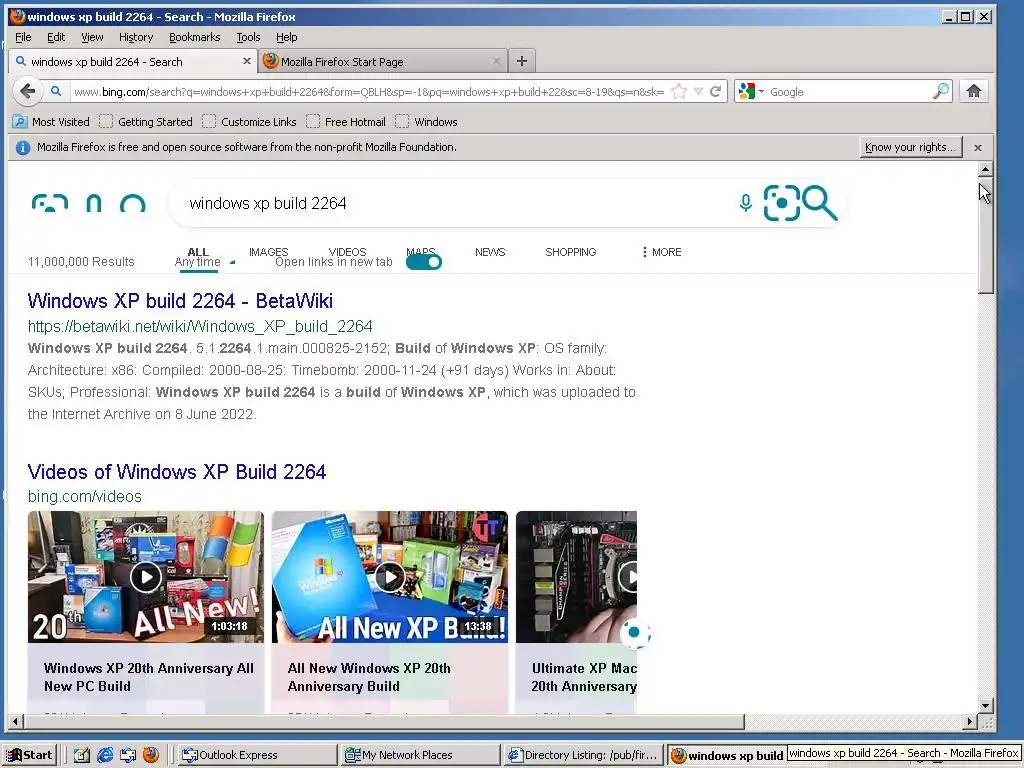Click vertical scrollbar up arrow

985,169
